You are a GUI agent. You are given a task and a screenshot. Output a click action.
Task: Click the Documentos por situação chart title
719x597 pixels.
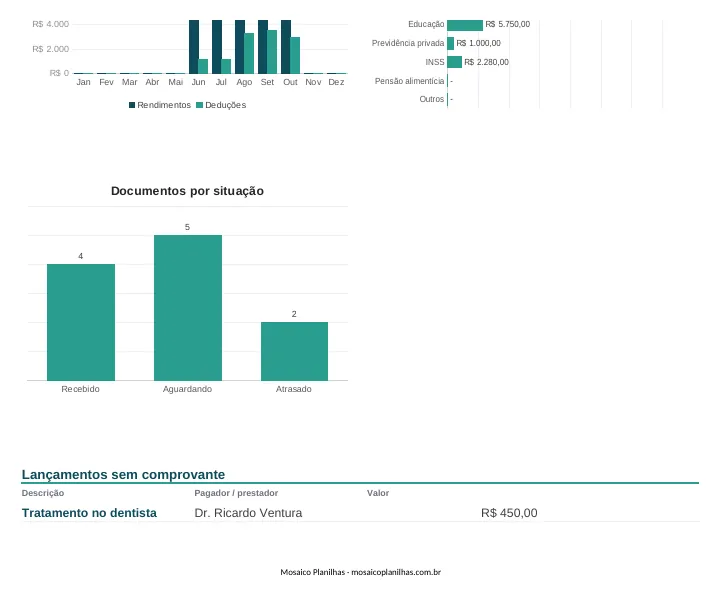[187, 191]
